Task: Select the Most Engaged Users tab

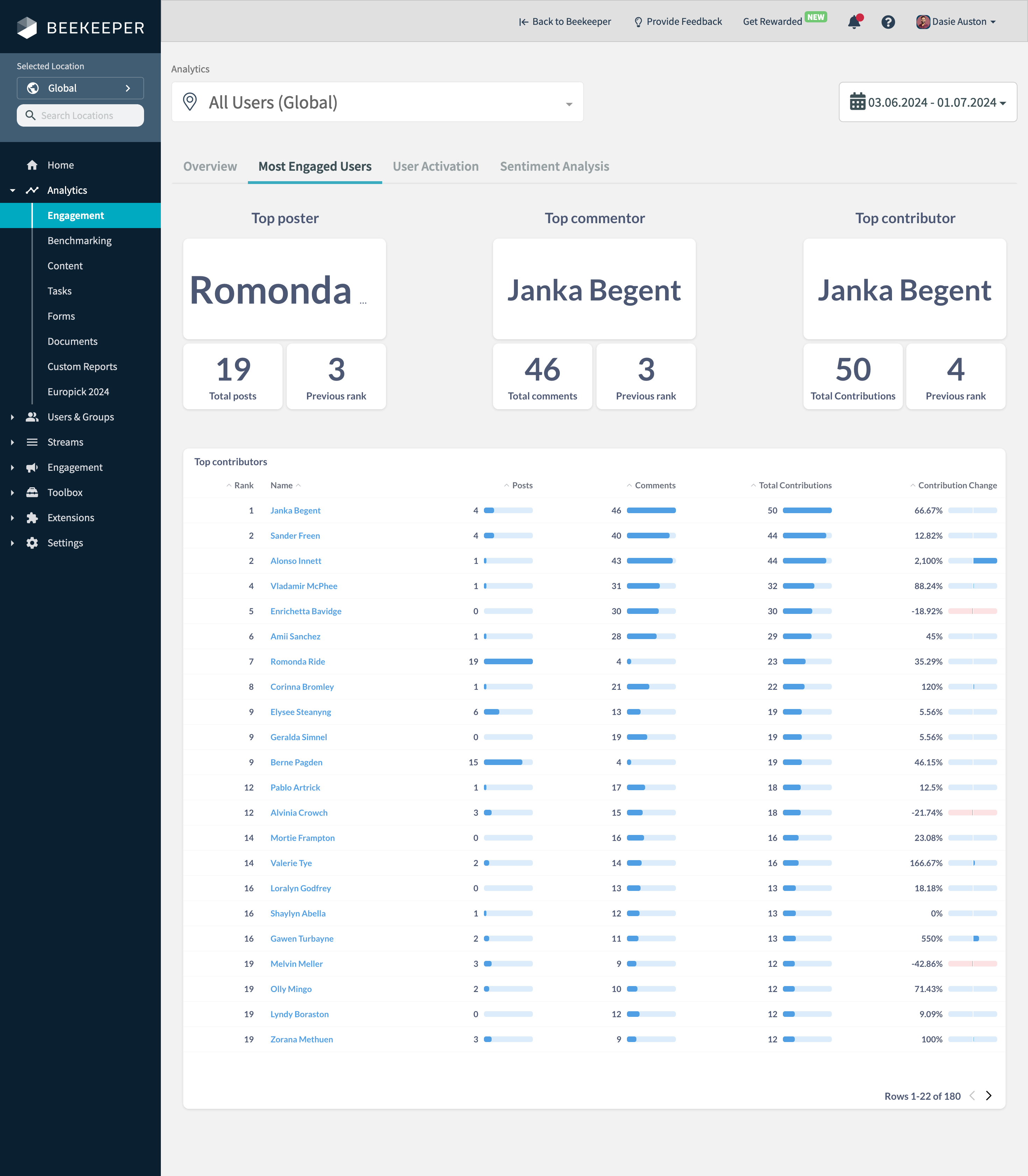Action: [315, 167]
